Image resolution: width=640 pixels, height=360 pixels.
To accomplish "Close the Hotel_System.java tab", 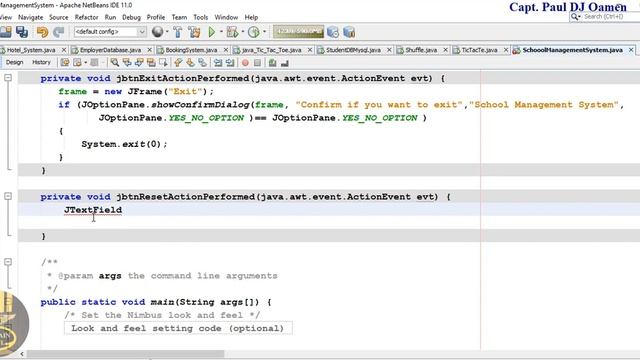I will click(64, 50).
